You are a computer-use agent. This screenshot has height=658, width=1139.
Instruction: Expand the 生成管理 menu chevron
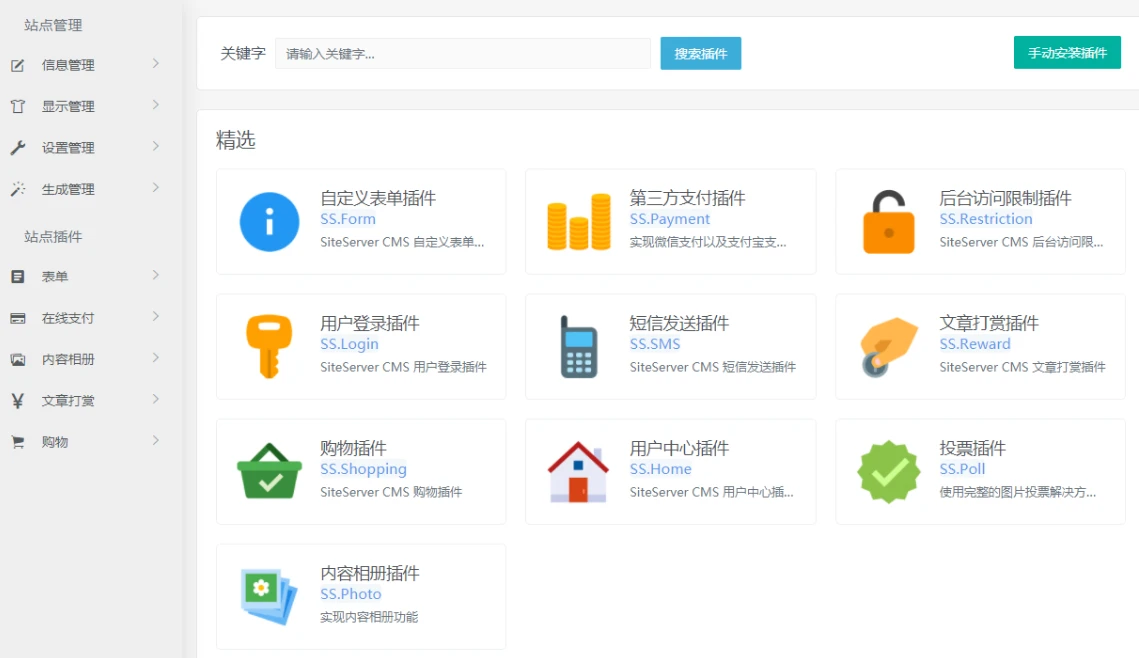[155, 188]
